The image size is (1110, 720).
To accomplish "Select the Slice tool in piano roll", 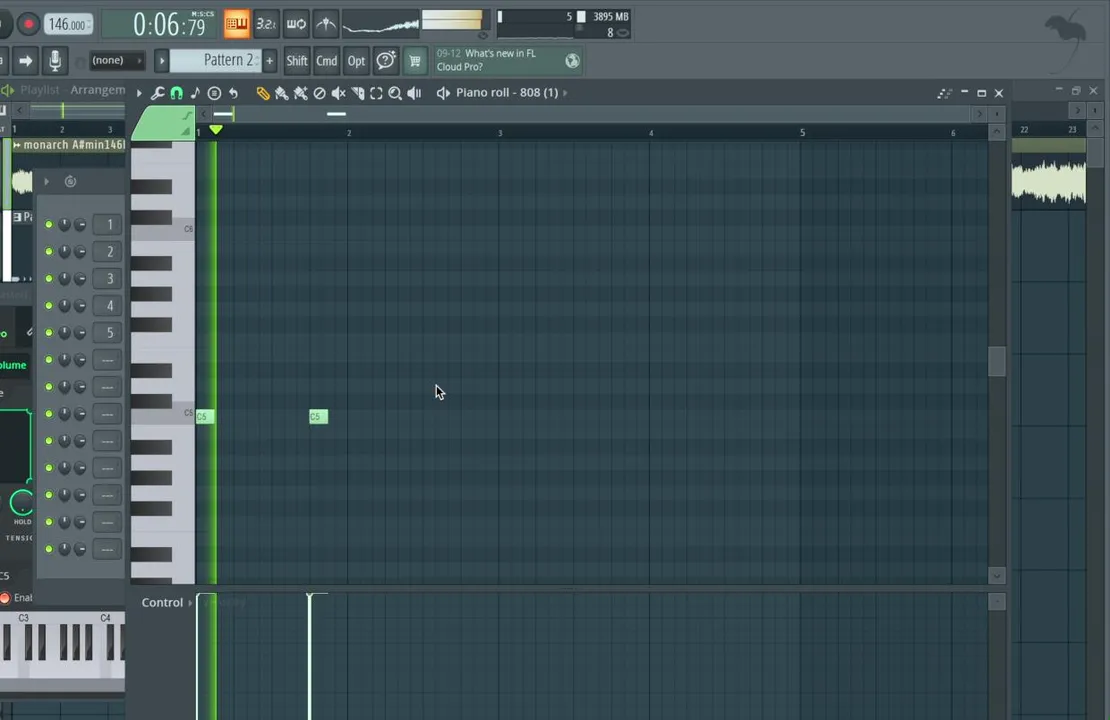I will coord(357,93).
